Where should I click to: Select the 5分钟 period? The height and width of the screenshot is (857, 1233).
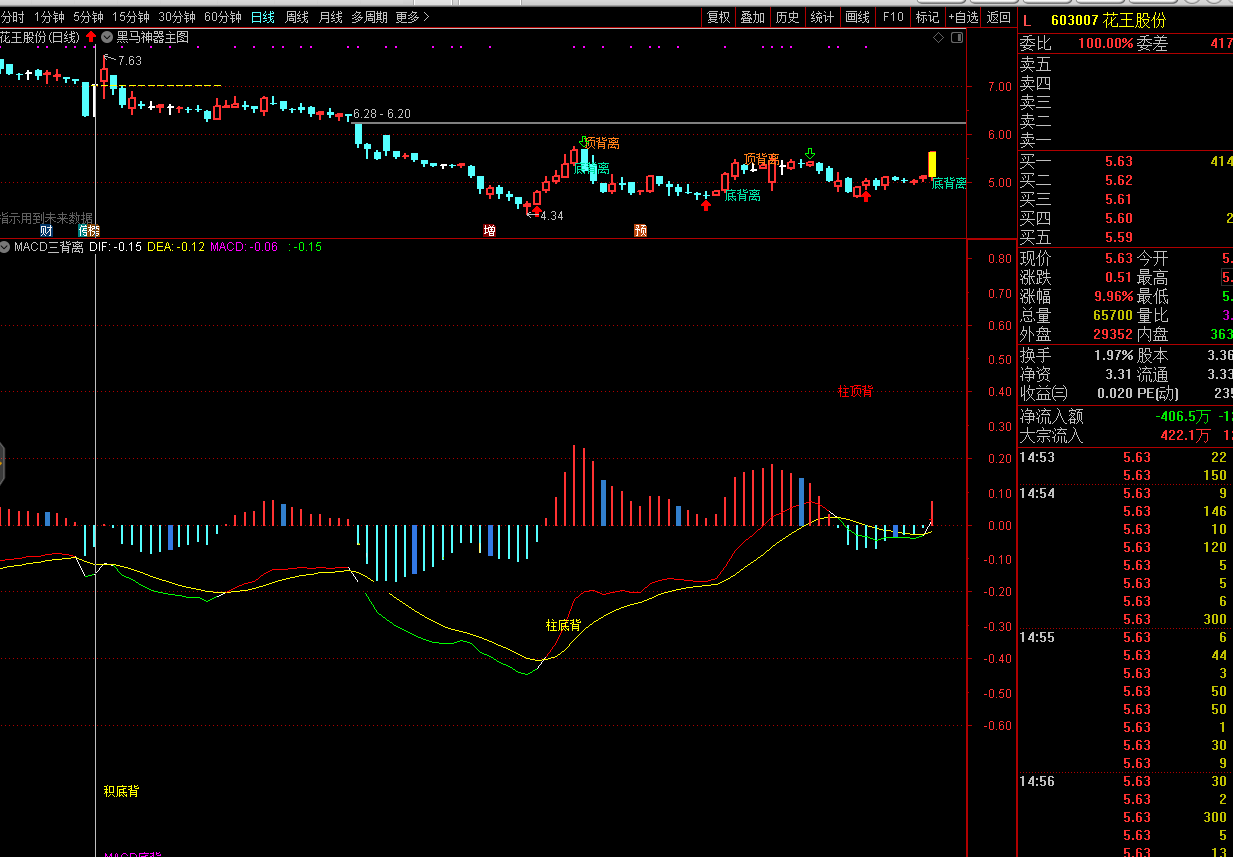coord(88,17)
